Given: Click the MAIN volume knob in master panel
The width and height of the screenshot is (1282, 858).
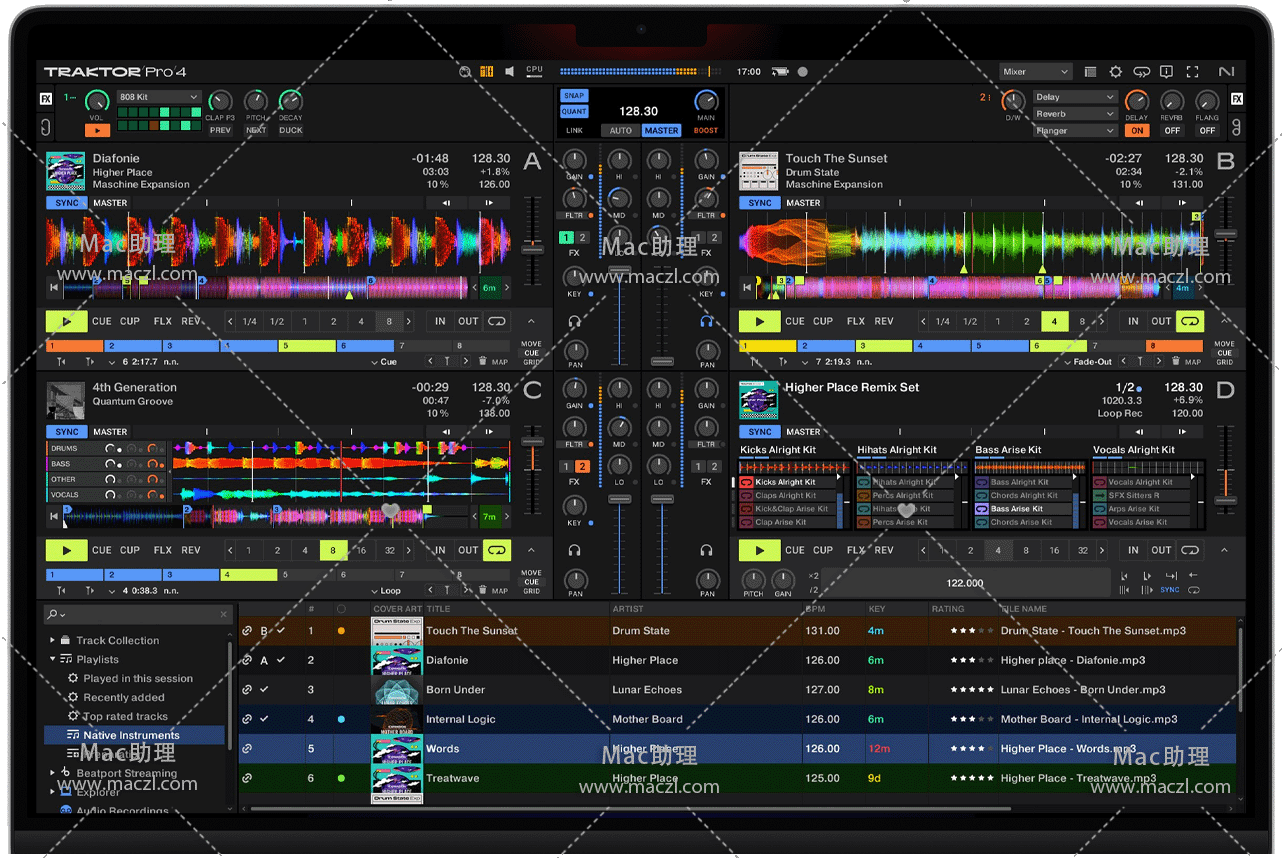Looking at the screenshot, I should 706,101.
